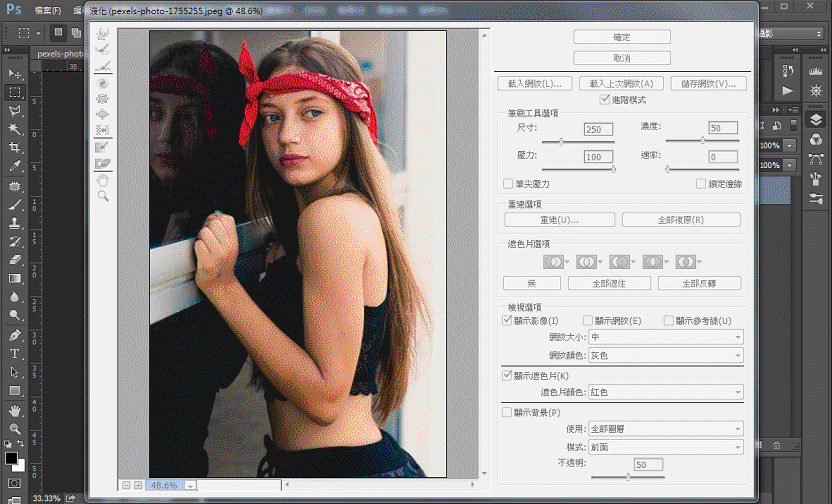The image size is (832, 504).
Task: Uncheck the 顯示遮色片(K) checkbox
Action: pyautogui.click(x=507, y=375)
